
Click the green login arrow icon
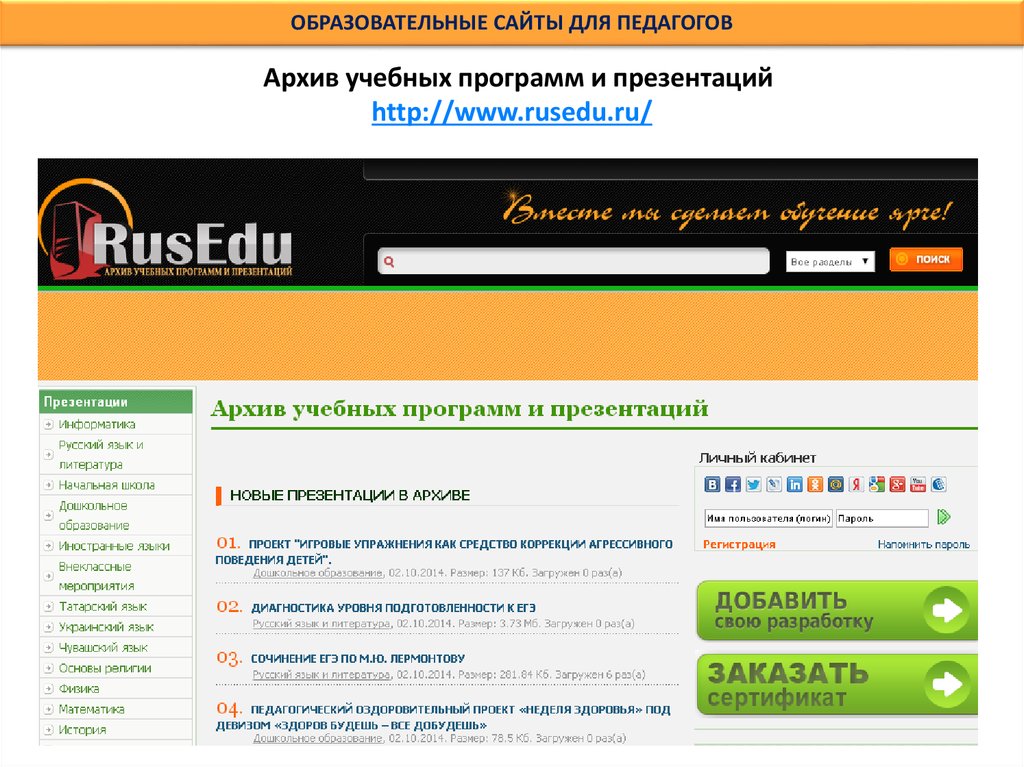944,517
